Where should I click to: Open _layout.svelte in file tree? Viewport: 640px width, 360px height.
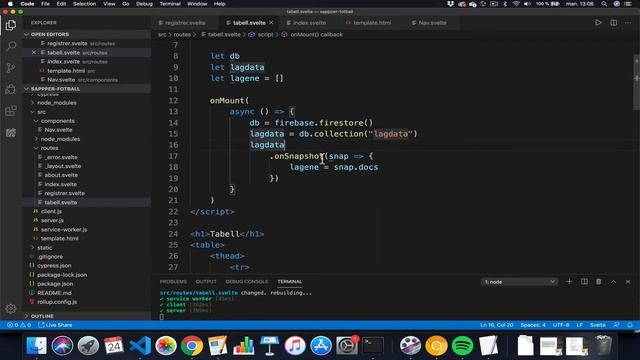coord(62,166)
